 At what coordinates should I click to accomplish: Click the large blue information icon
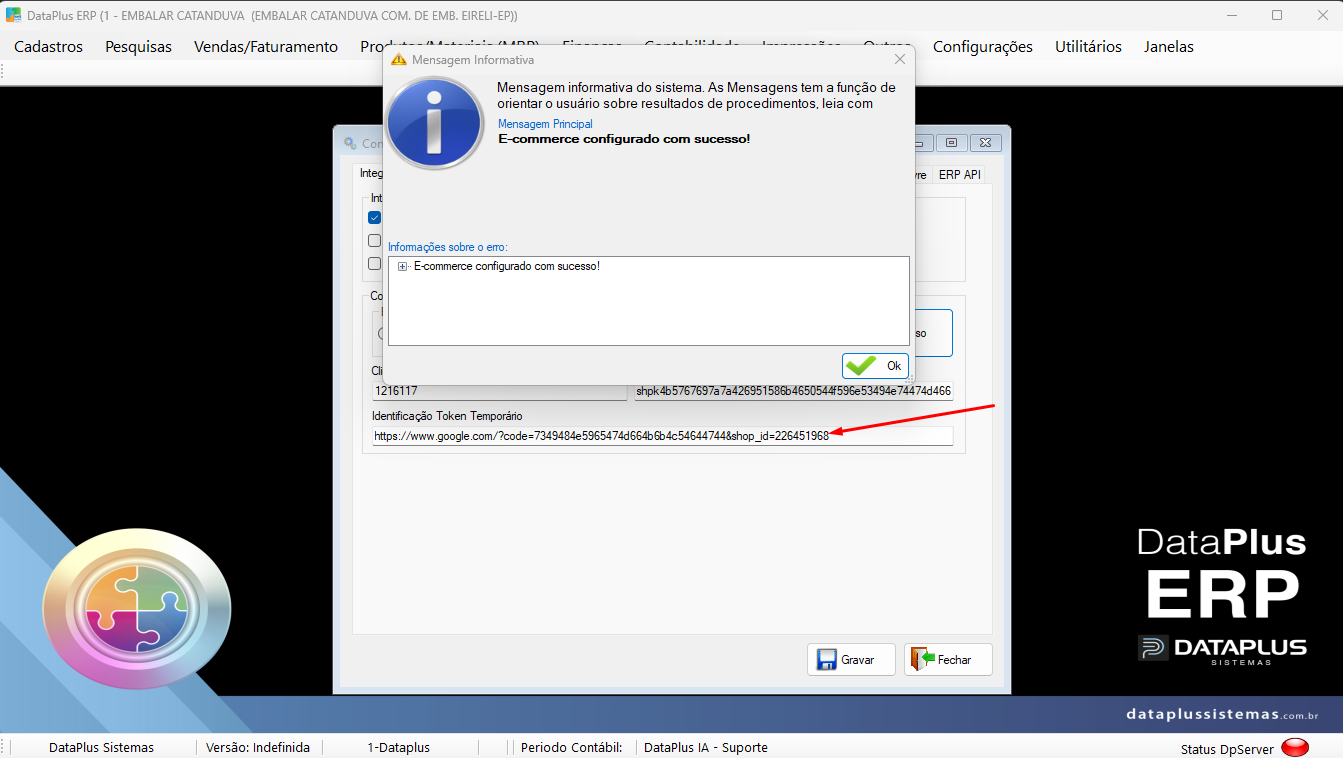[435, 123]
